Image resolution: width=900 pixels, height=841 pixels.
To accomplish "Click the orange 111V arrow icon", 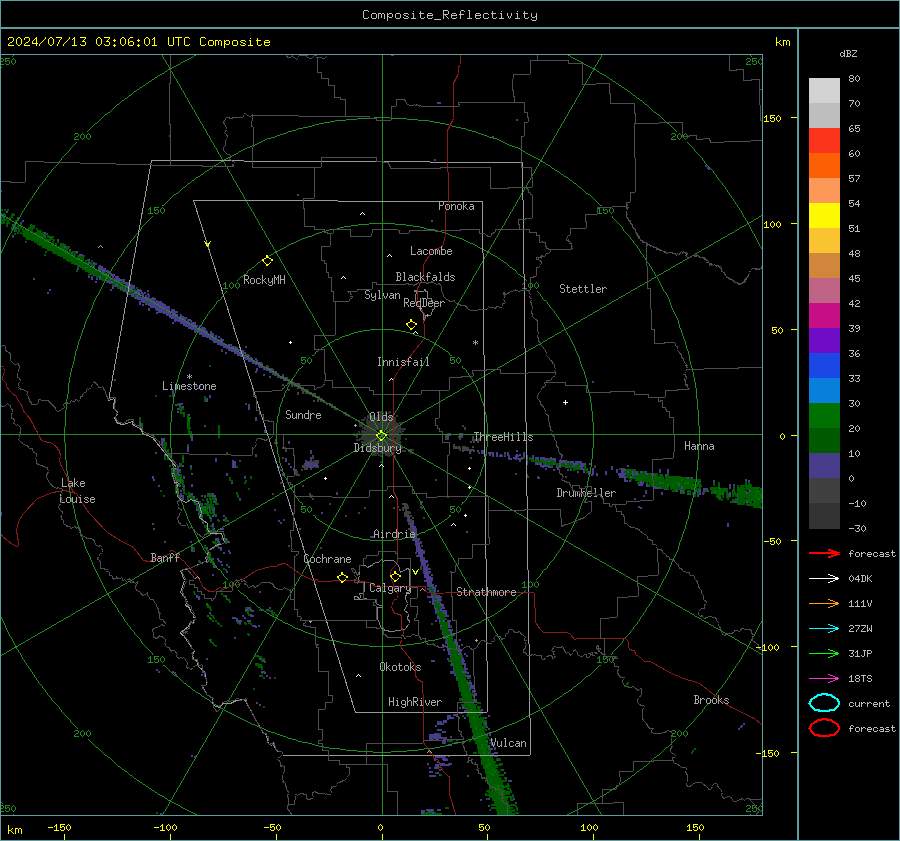I will [x=824, y=603].
